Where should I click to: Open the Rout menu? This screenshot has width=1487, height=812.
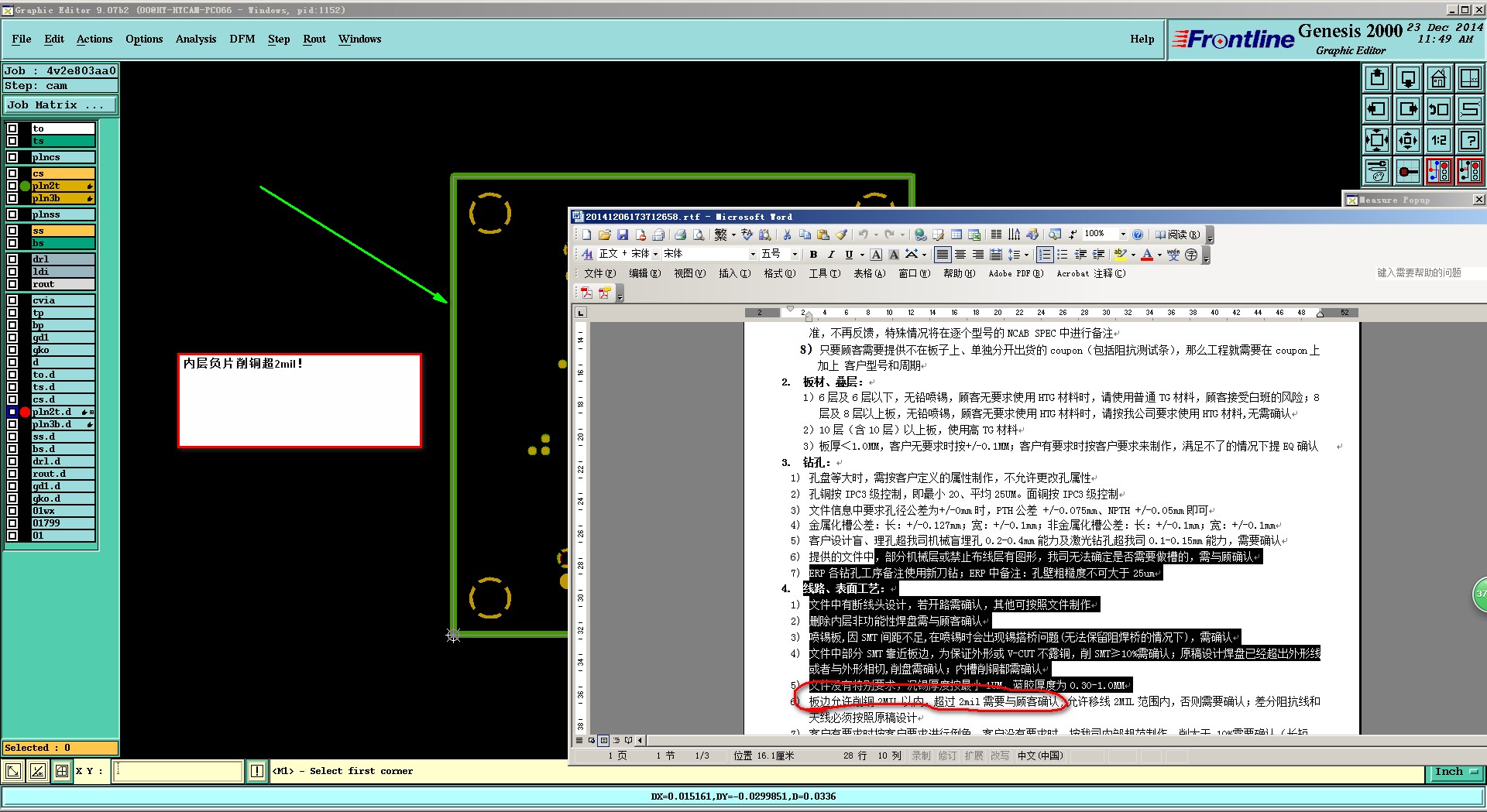[x=314, y=39]
